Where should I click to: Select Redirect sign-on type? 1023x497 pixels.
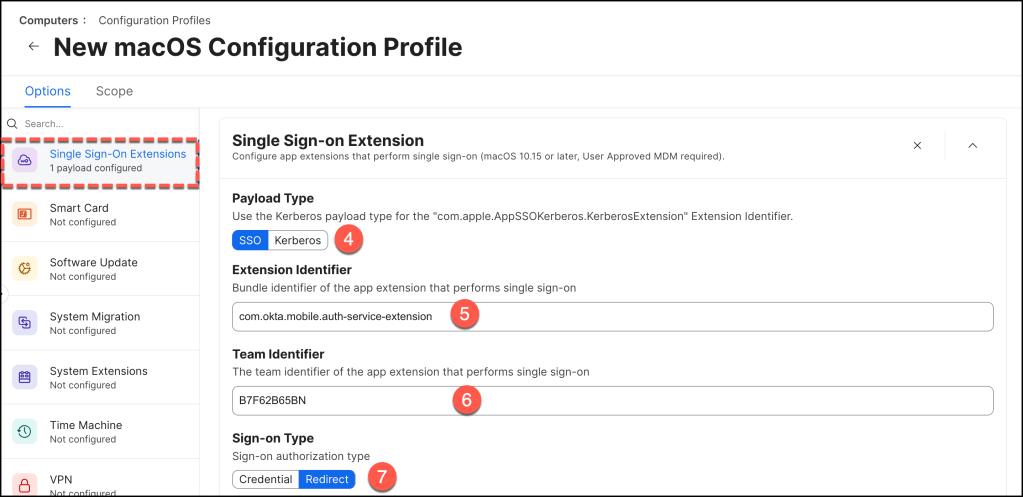pyautogui.click(x=327, y=479)
